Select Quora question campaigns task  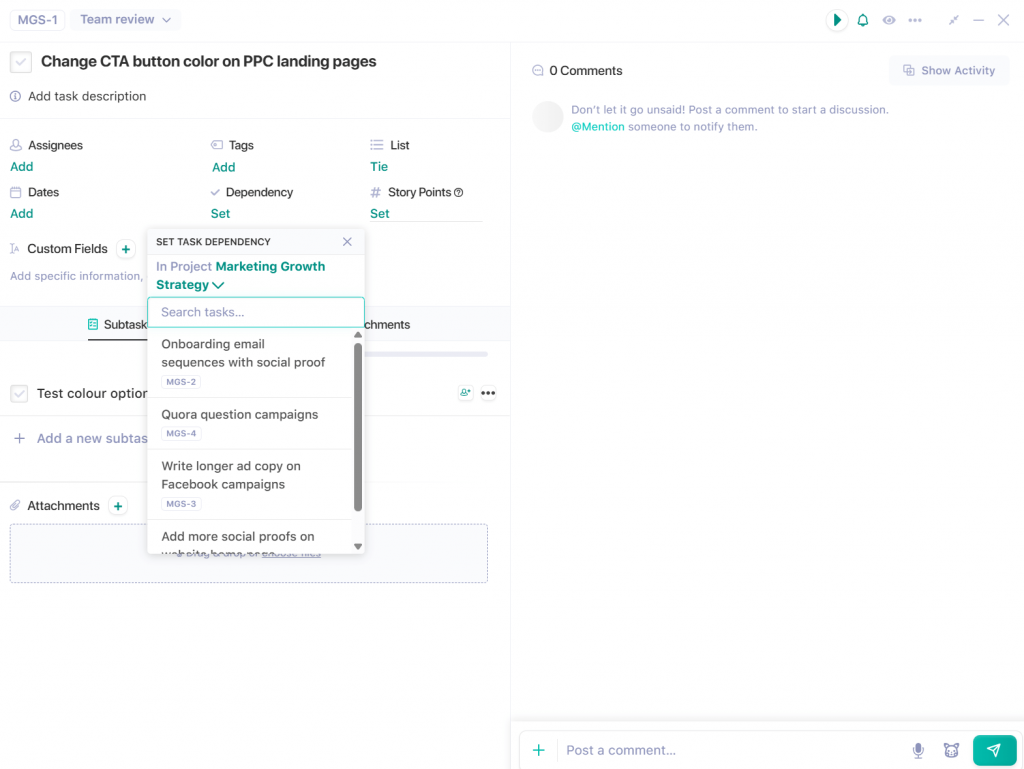click(x=251, y=423)
